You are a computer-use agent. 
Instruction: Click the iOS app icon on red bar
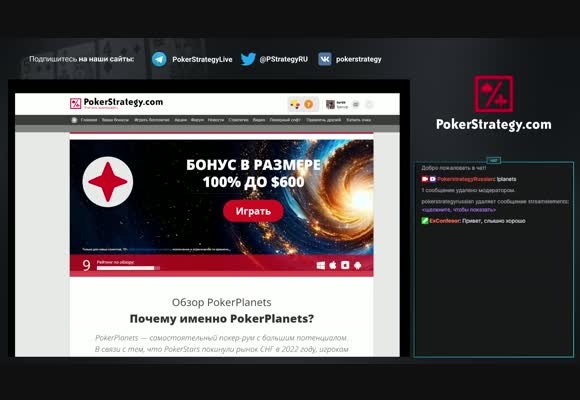(x=345, y=265)
